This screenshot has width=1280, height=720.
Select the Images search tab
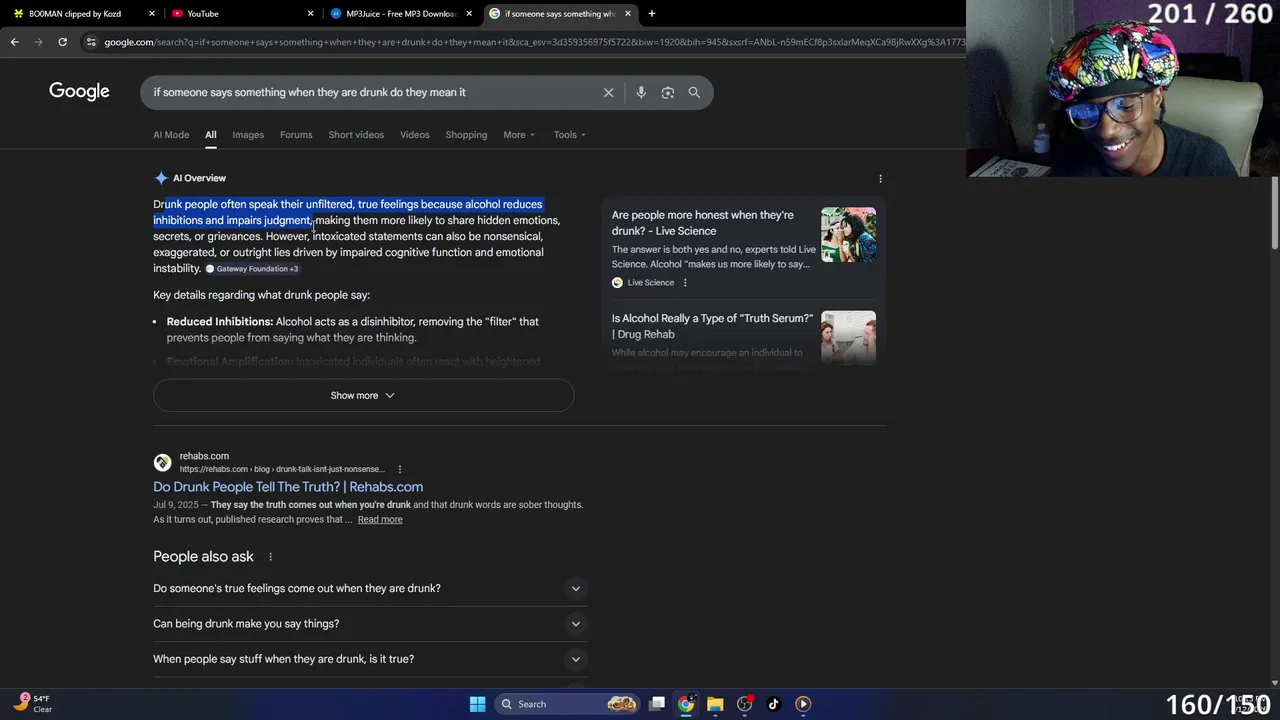coord(248,135)
